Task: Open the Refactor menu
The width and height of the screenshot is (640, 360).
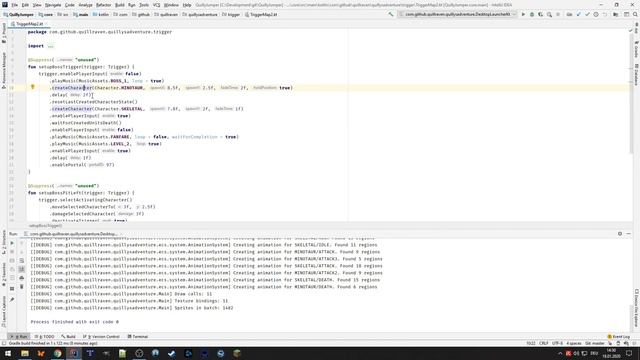Action: 103,5
